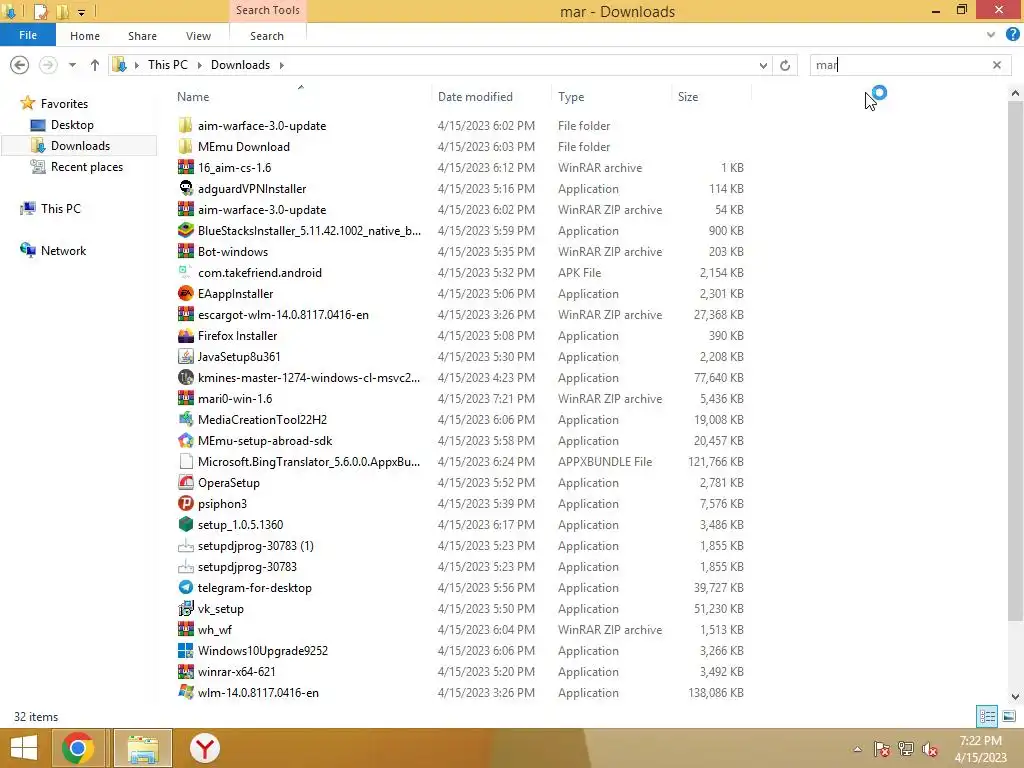This screenshot has width=1024, height=768.
Task: Show hidden tray icons arrow
Action: coord(857,749)
